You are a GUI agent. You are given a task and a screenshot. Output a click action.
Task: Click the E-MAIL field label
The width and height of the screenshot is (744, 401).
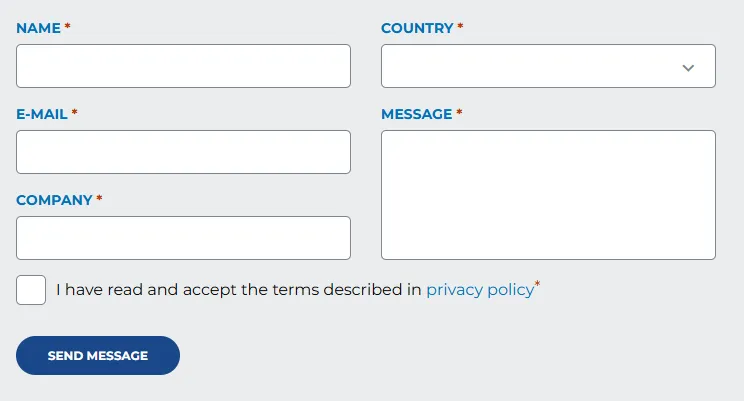[42, 114]
